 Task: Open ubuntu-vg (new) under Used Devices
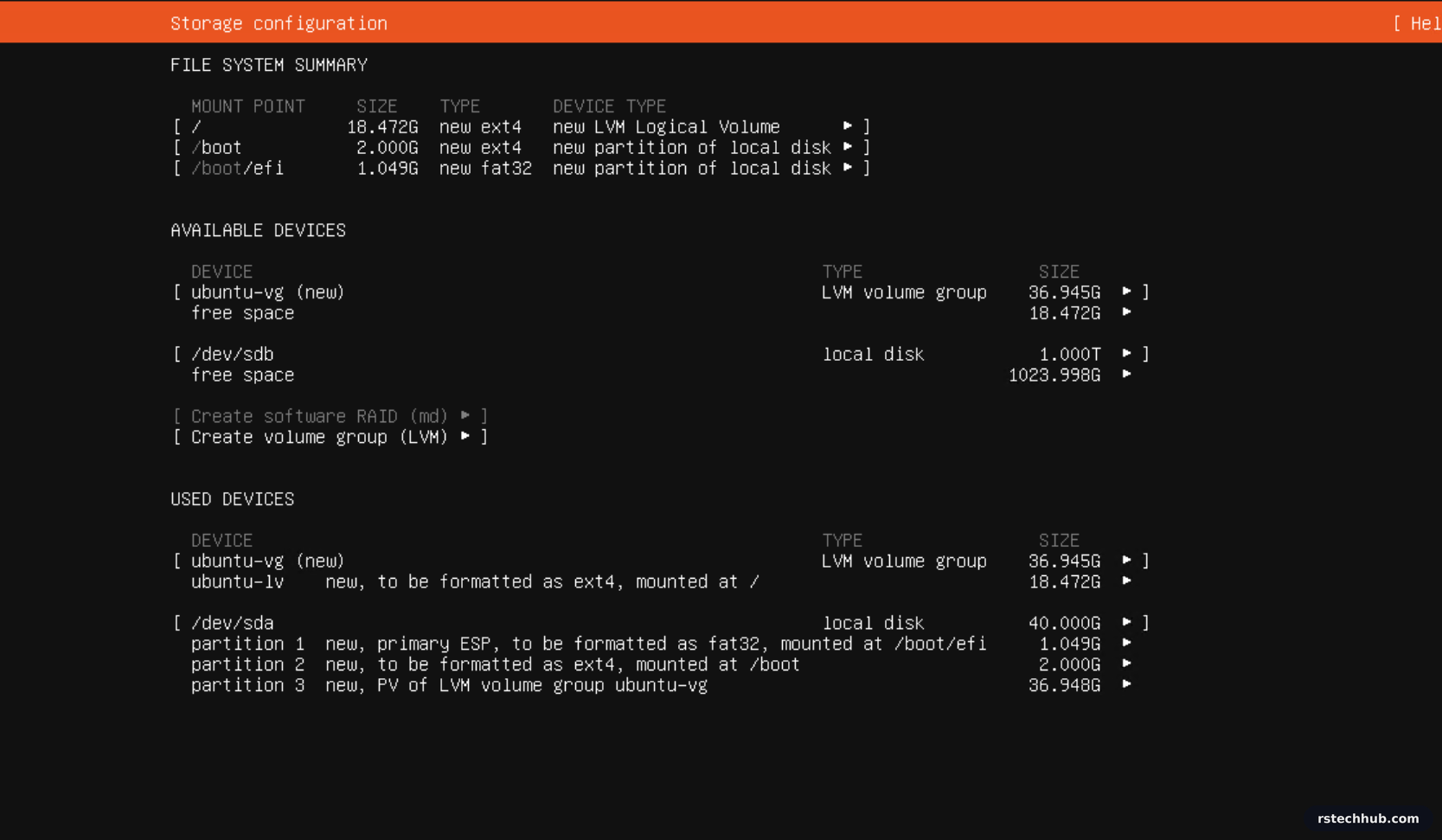pyautogui.click(x=661, y=561)
